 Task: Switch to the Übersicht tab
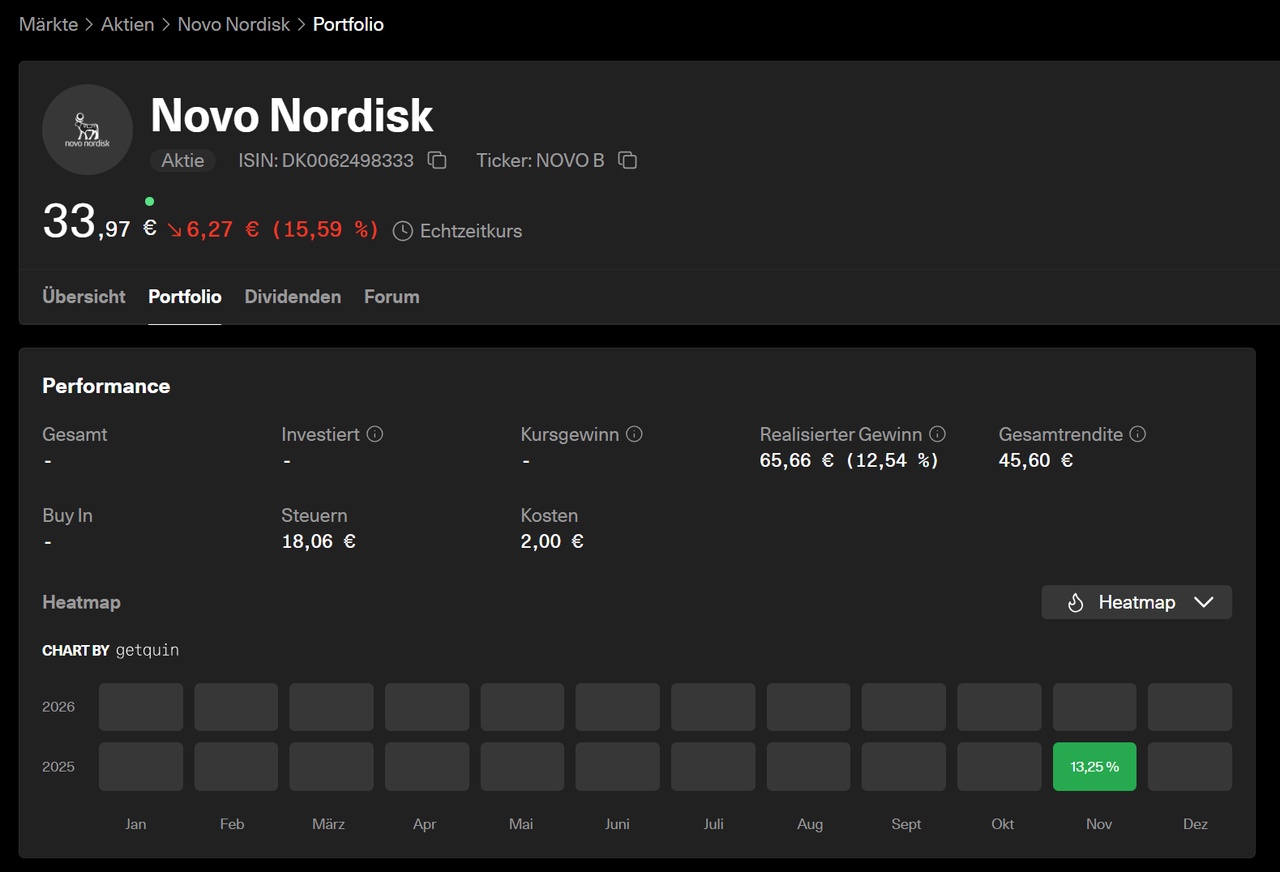pos(84,297)
